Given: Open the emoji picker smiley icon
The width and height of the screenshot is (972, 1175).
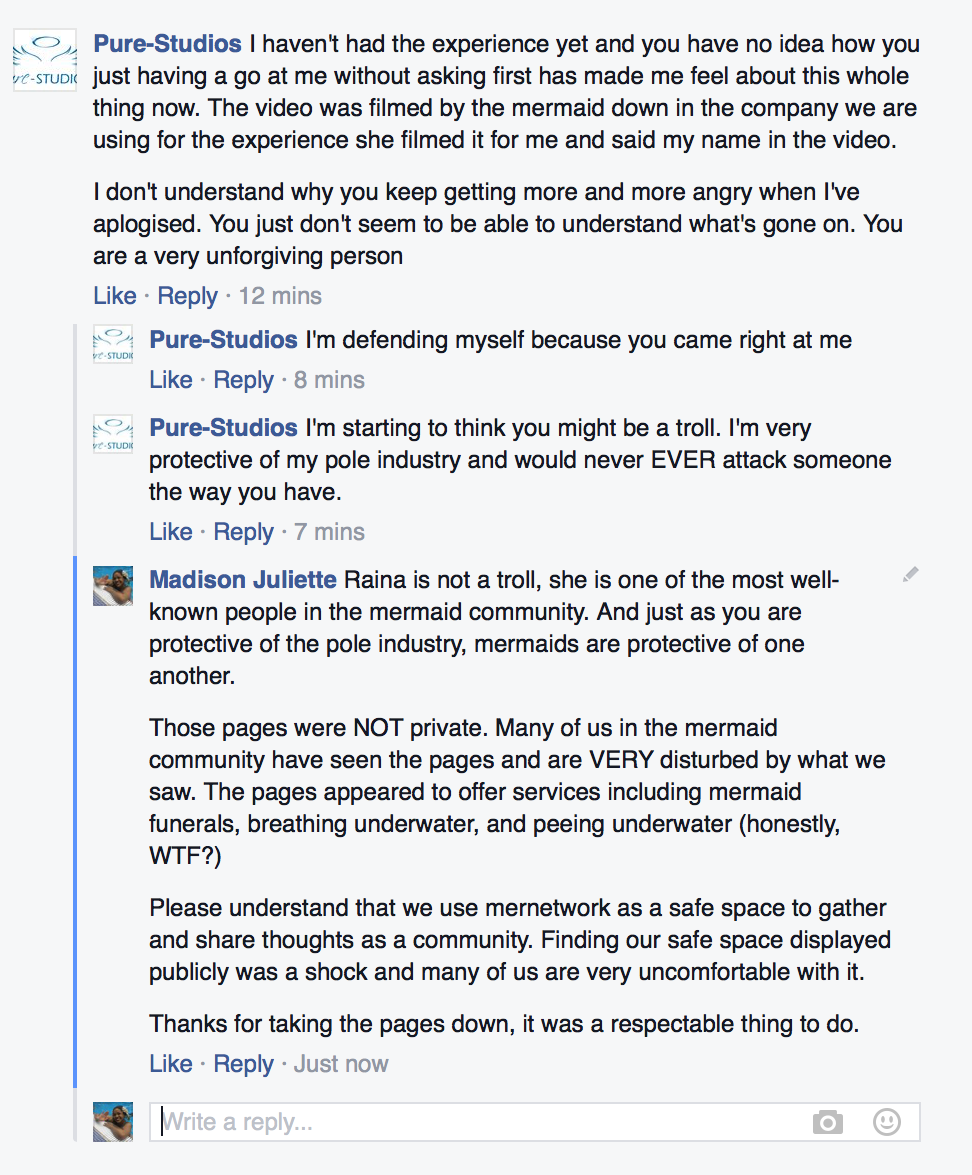Looking at the screenshot, I should [886, 1122].
